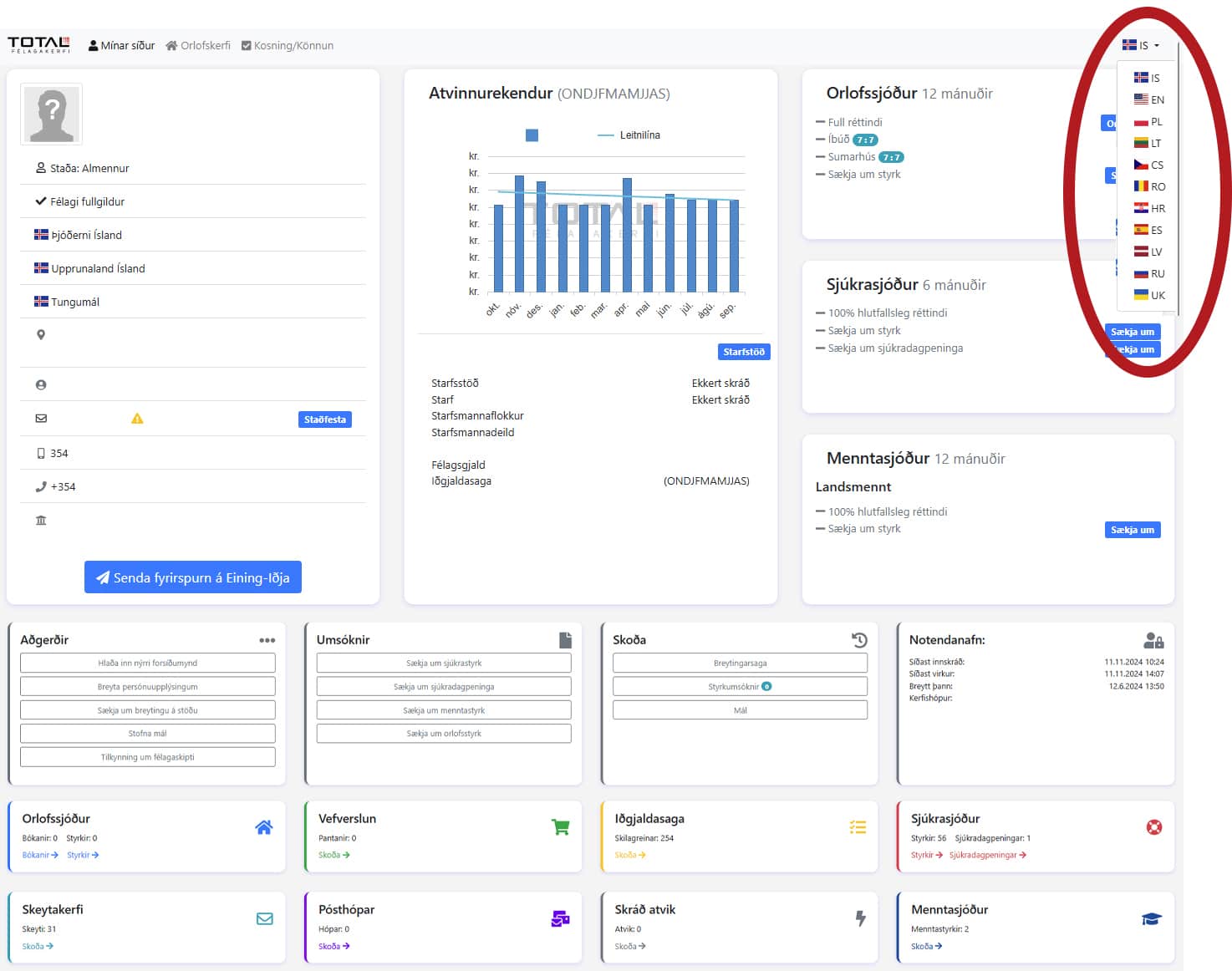Click the checklist icon in Iðgjaldasaga card
This screenshot has width=1232, height=971.
(857, 827)
